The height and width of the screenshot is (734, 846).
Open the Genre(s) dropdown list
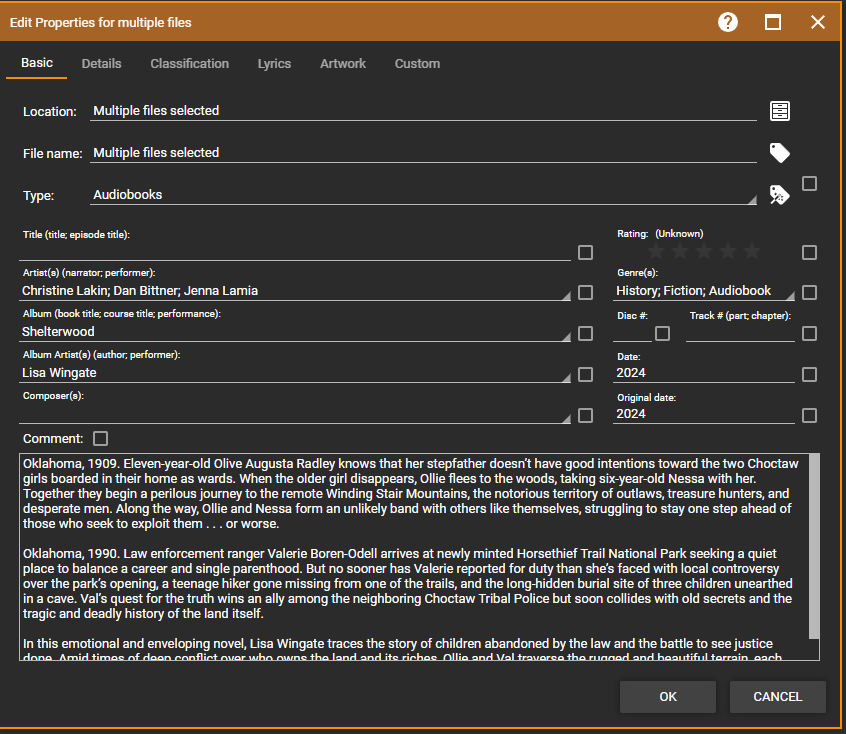789,295
